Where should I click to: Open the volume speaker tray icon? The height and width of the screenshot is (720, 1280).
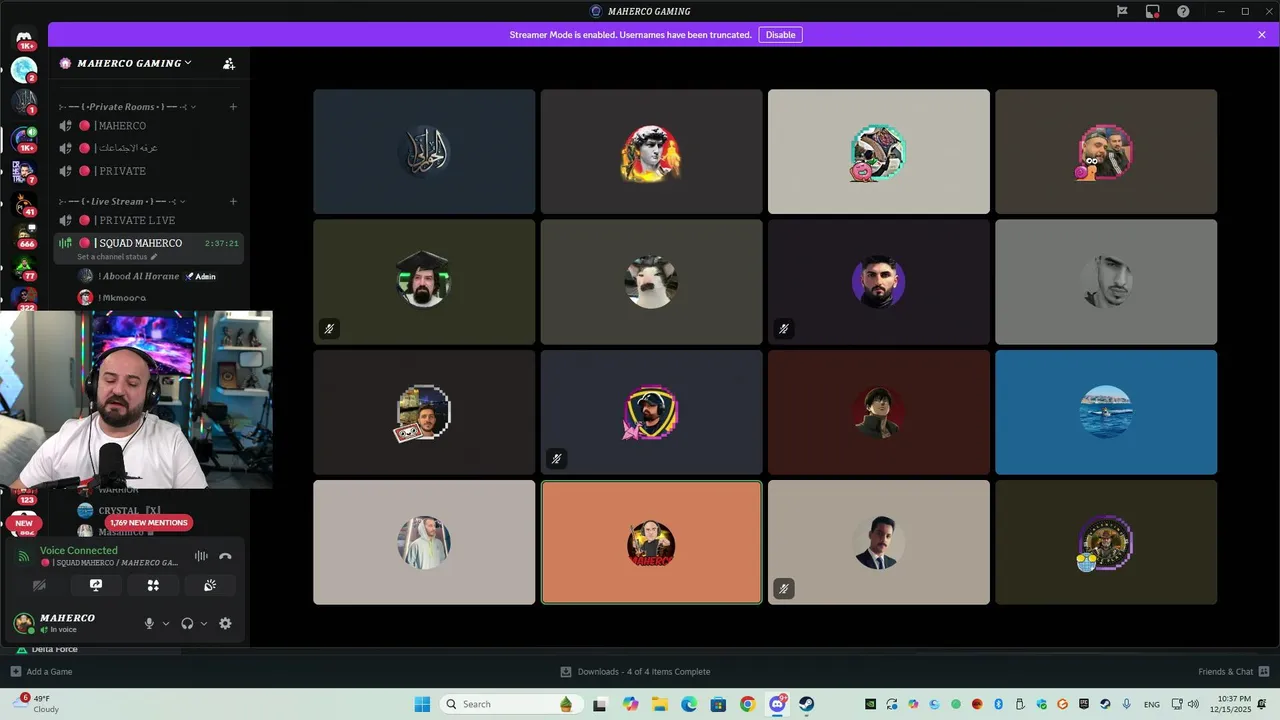pyautogui.click(x=1192, y=704)
